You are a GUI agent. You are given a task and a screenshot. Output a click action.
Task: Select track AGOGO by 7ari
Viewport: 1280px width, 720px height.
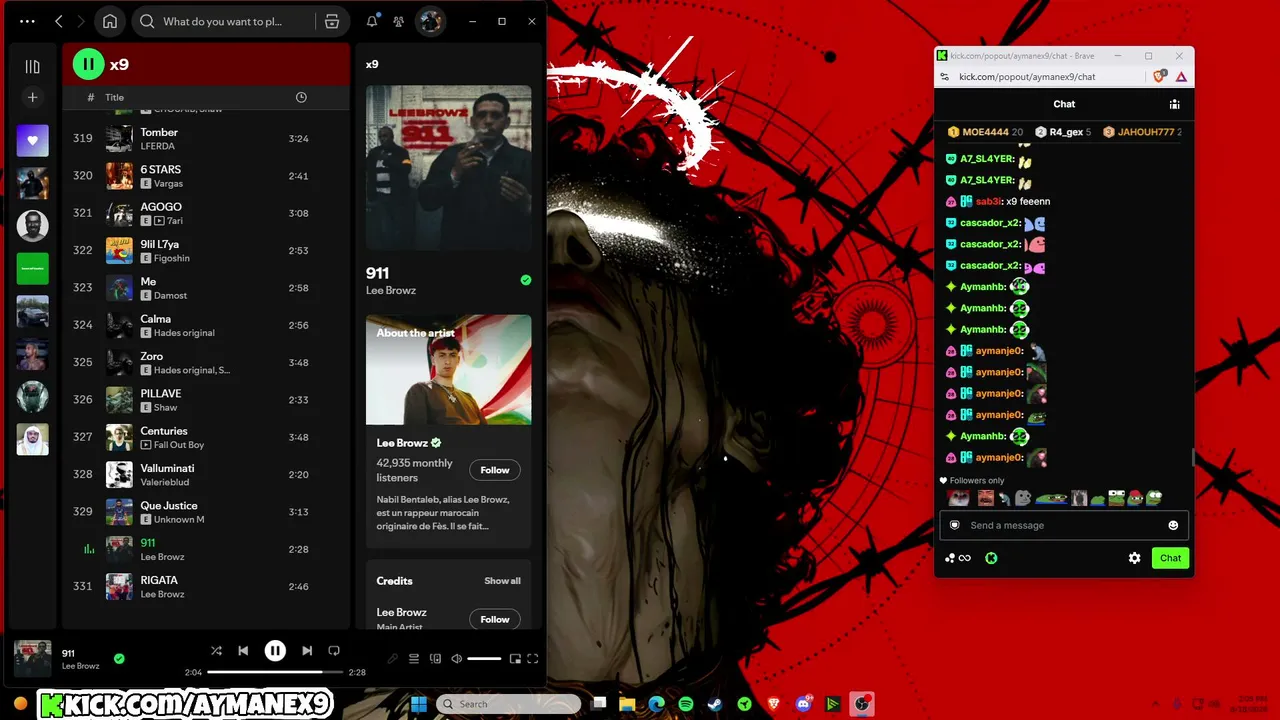[x=206, y=213]
